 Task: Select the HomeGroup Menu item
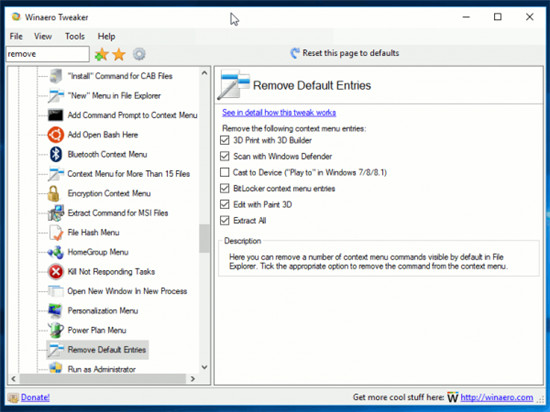tap(98, 252)
